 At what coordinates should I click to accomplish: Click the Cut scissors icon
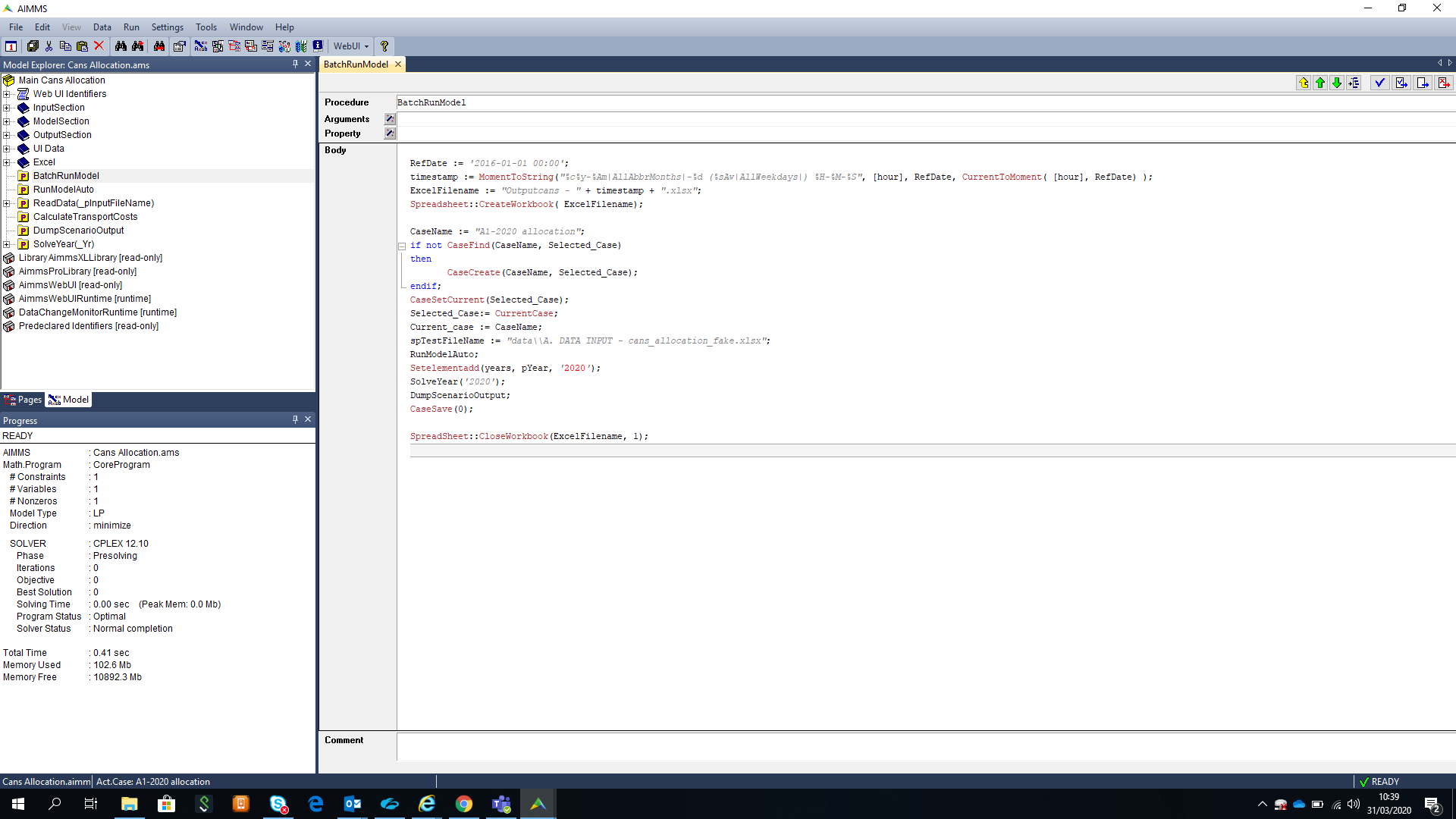49,46
